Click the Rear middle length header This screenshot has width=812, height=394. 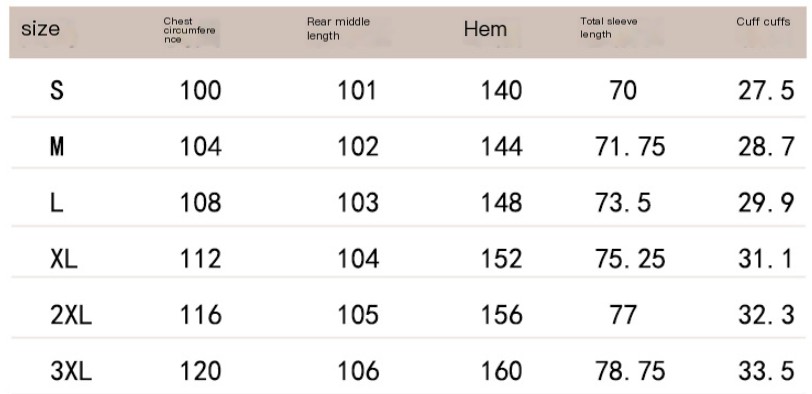coord(338,28)
